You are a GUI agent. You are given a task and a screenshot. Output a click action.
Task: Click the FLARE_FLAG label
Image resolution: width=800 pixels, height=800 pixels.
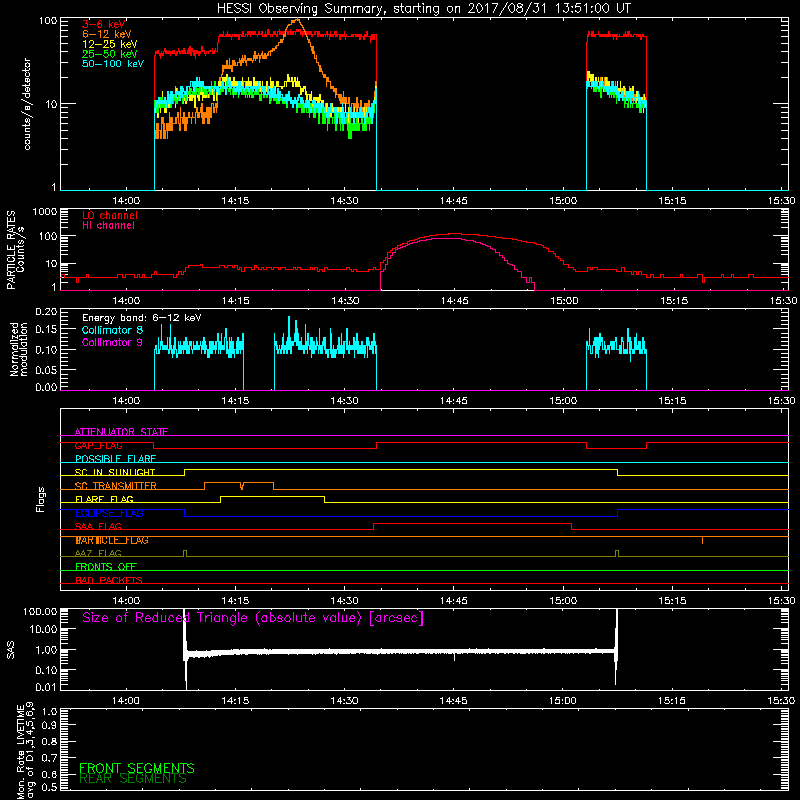point(104,499)
